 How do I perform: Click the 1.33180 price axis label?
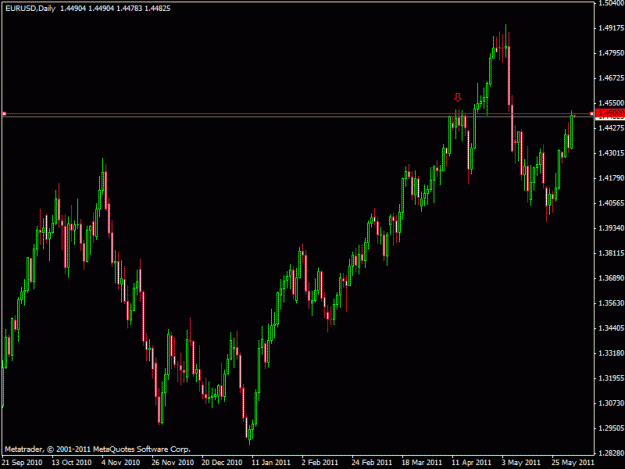[611, 353]
